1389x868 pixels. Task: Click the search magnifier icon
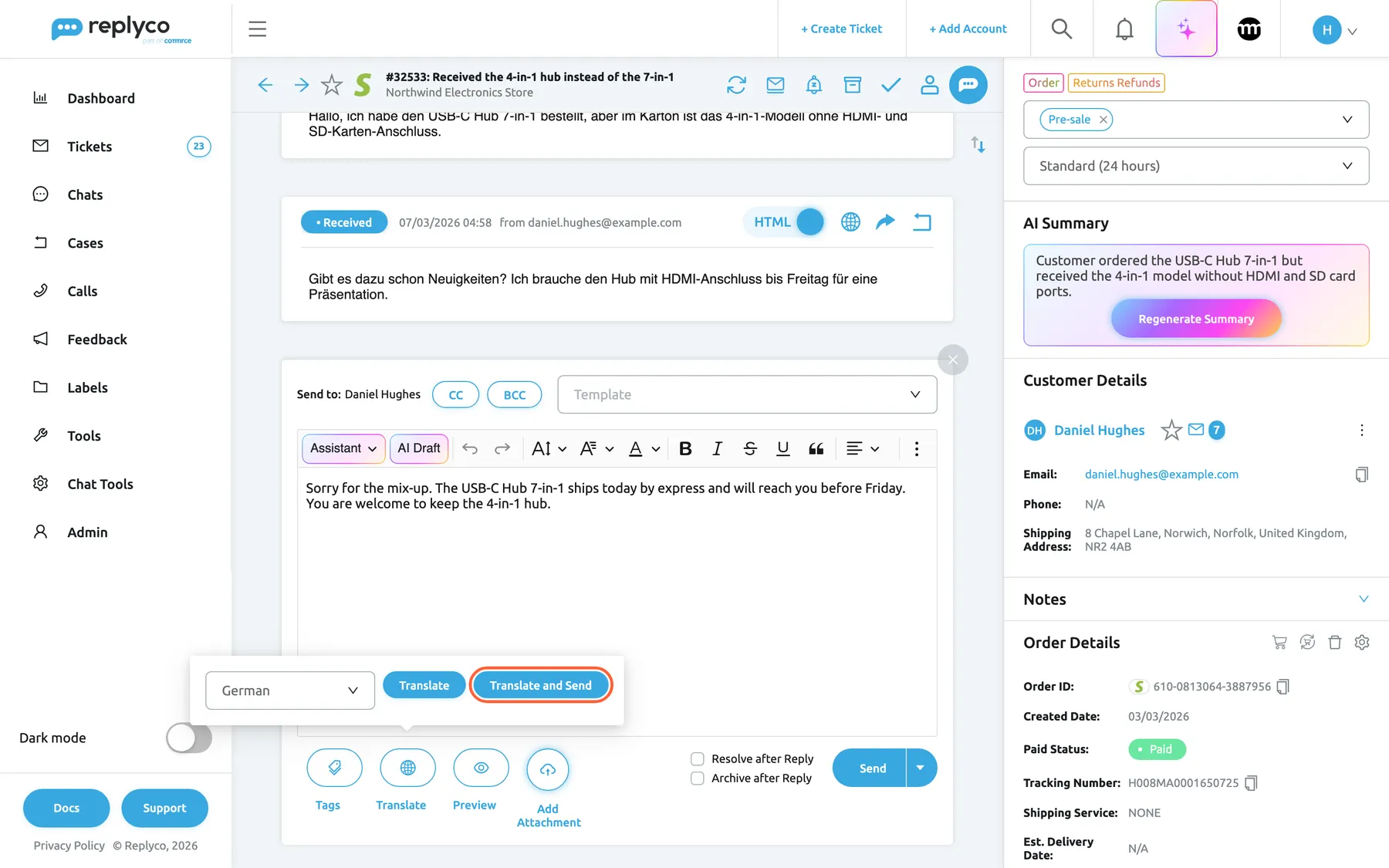click(1062, 29)
